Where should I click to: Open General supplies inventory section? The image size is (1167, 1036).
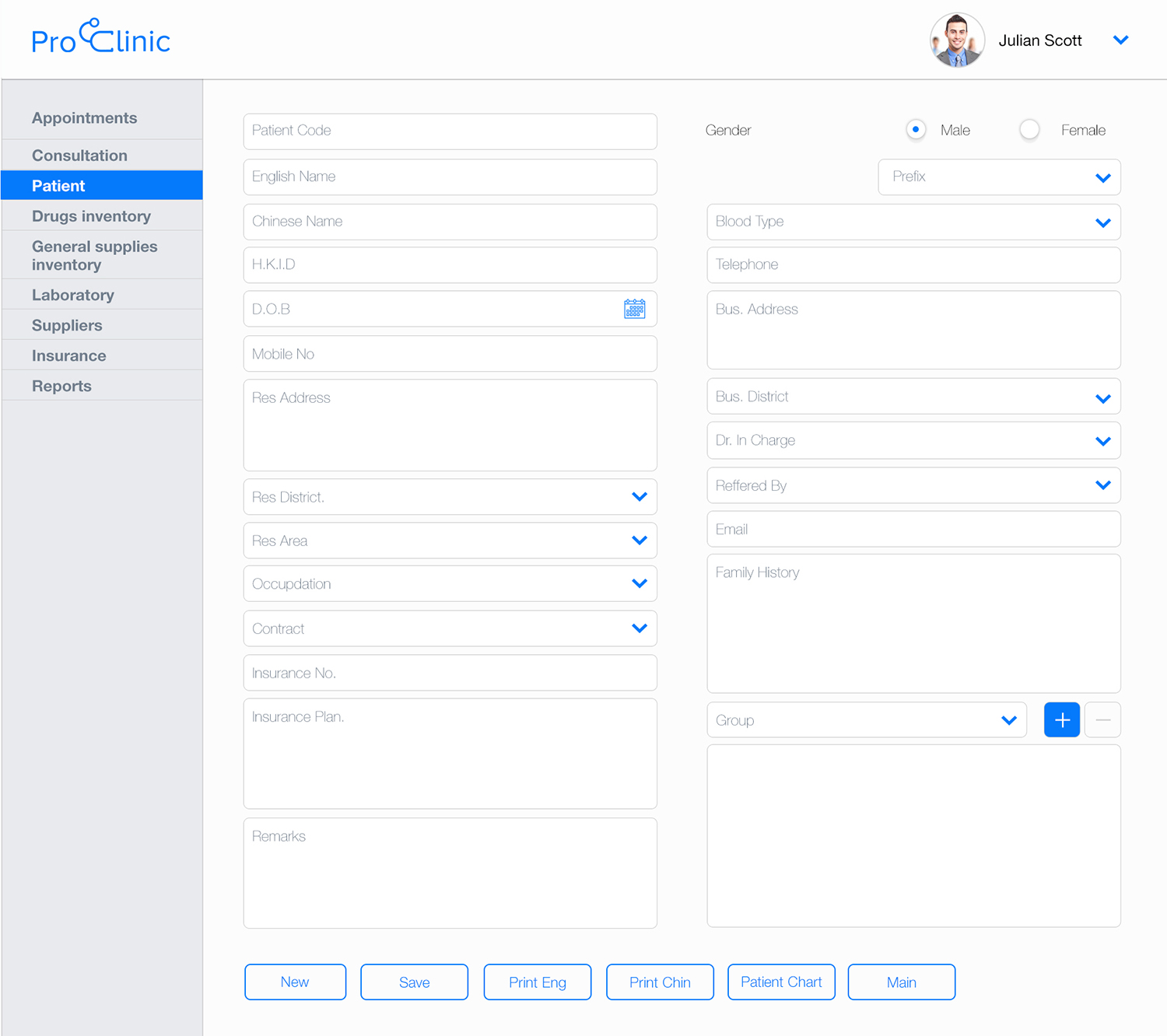pyautogui.click(x=102, y=255)
